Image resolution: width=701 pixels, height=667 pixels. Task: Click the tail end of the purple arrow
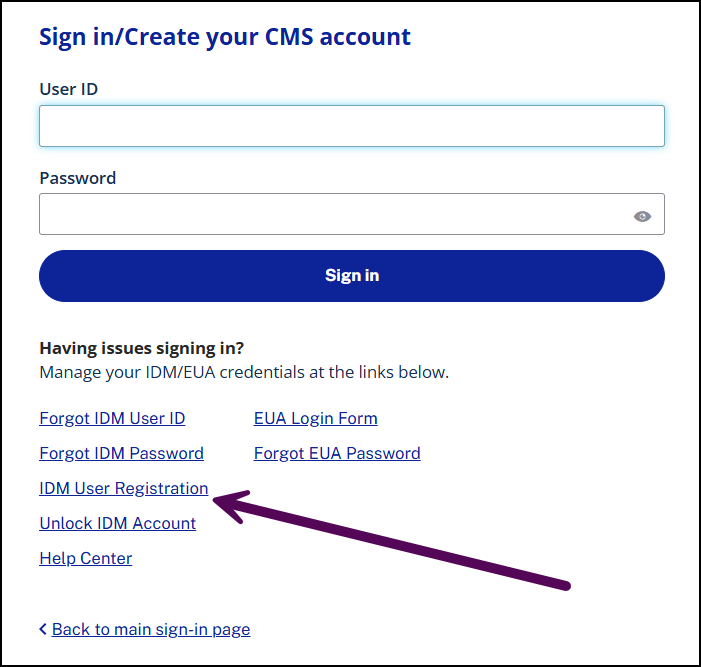tap(564, 585)
